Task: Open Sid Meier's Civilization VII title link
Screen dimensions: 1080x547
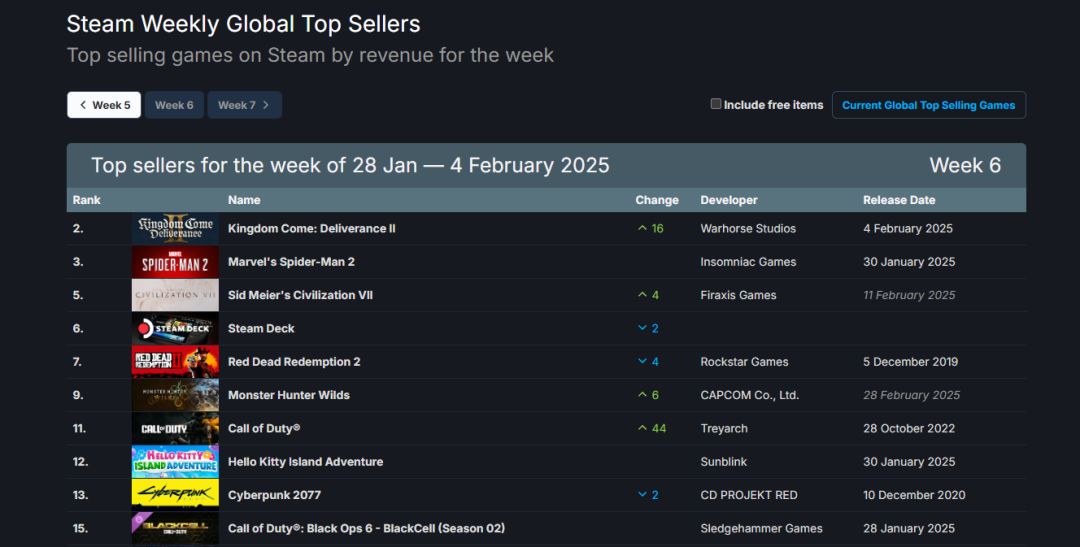Action: click(300, 295)
